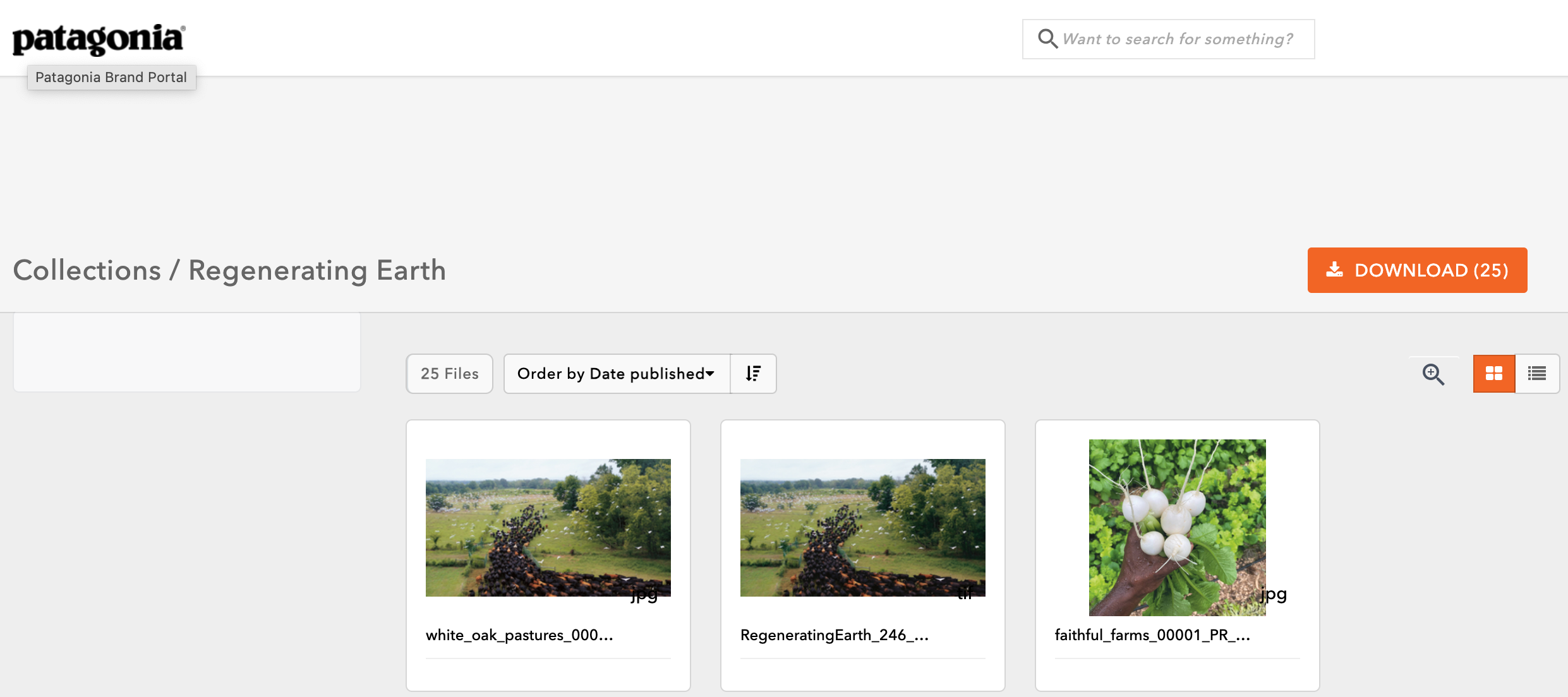Click the Download (25) button
The image size is (1568, 697).
1417,270
